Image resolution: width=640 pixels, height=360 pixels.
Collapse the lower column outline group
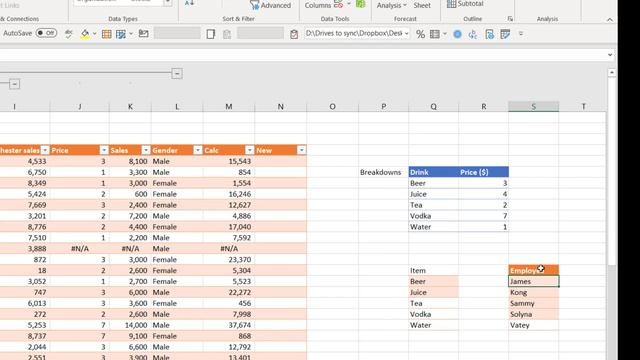tap(14, 84)
